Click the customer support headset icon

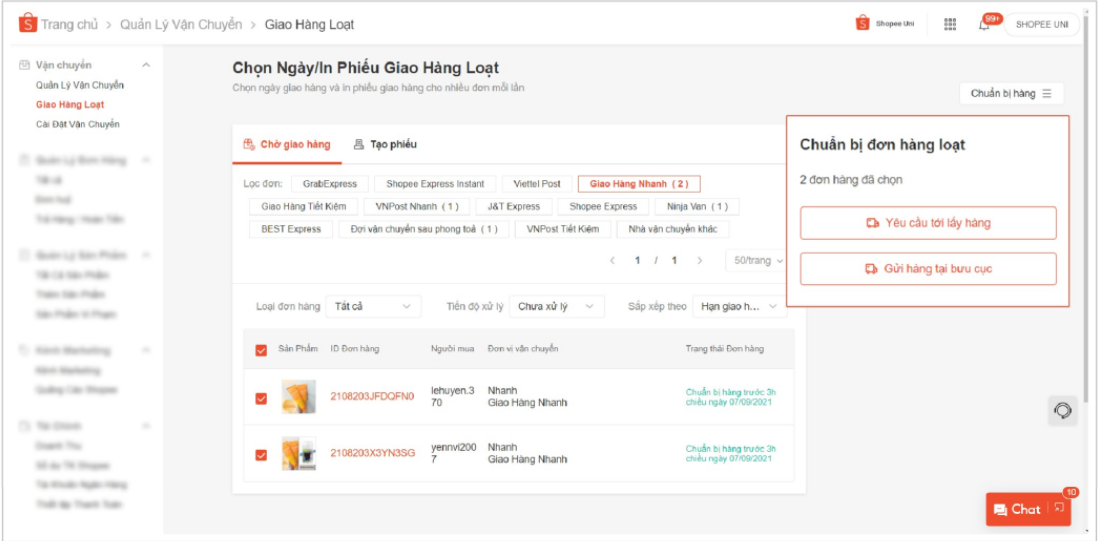coord(1063,411)
